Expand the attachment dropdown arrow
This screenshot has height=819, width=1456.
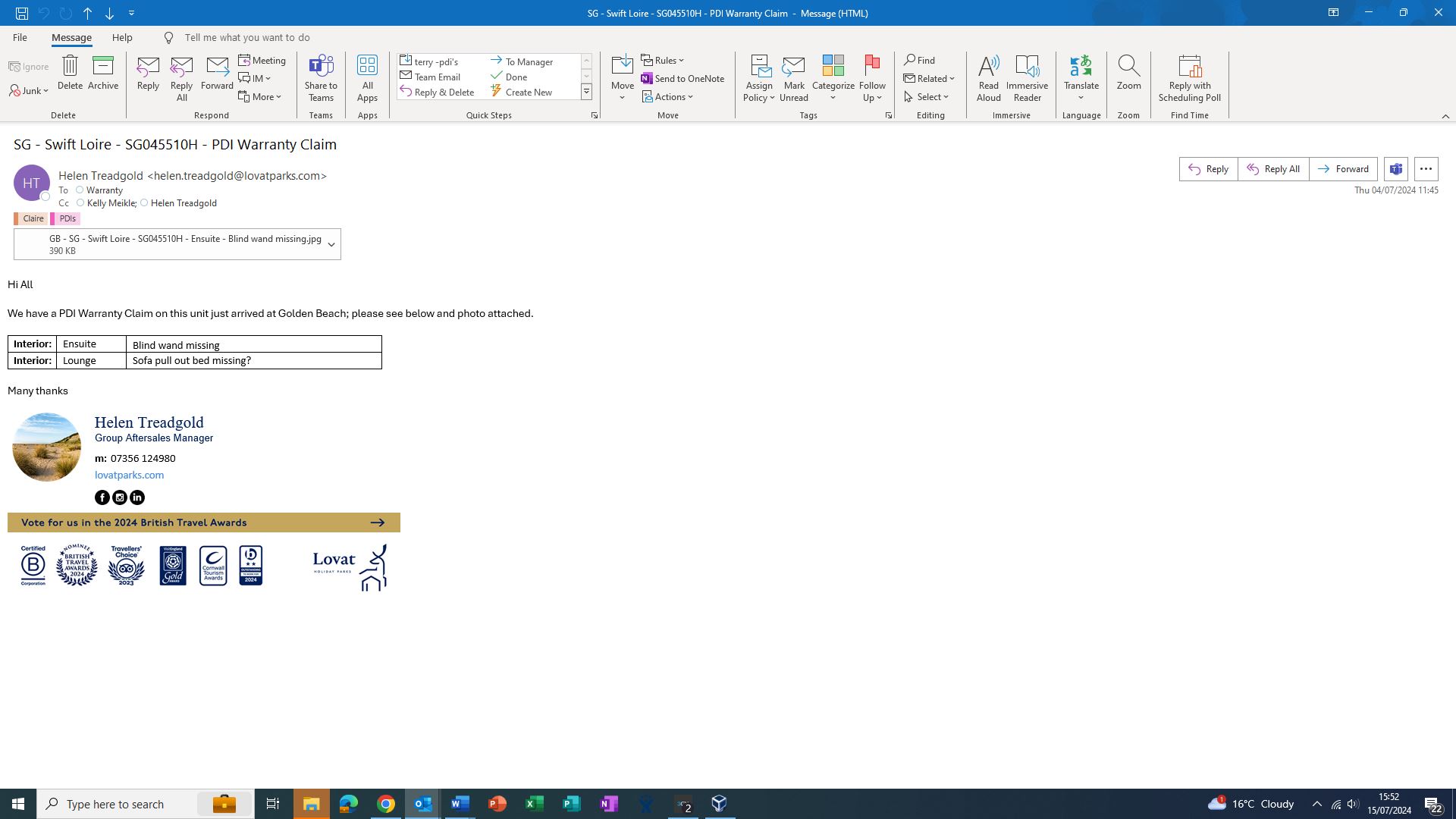[x=331, y=244]
